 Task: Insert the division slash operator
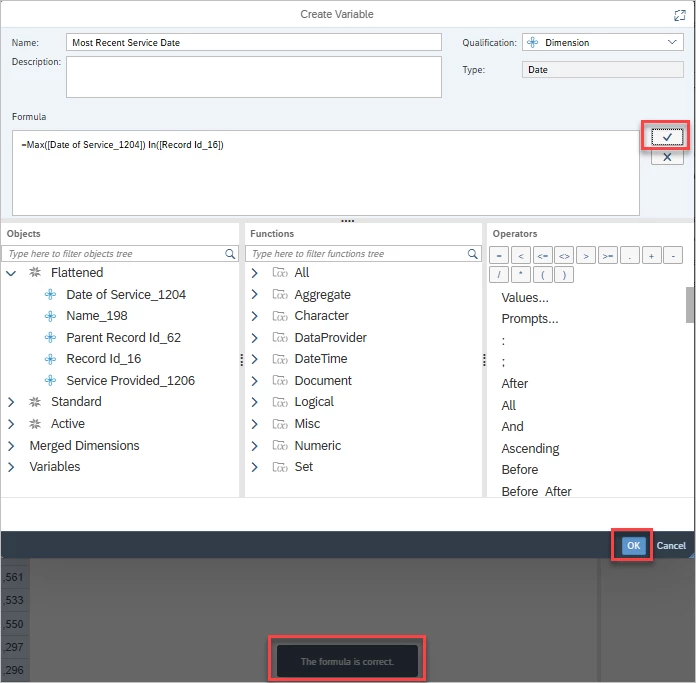pyautogui.click(x=499, y=275)
